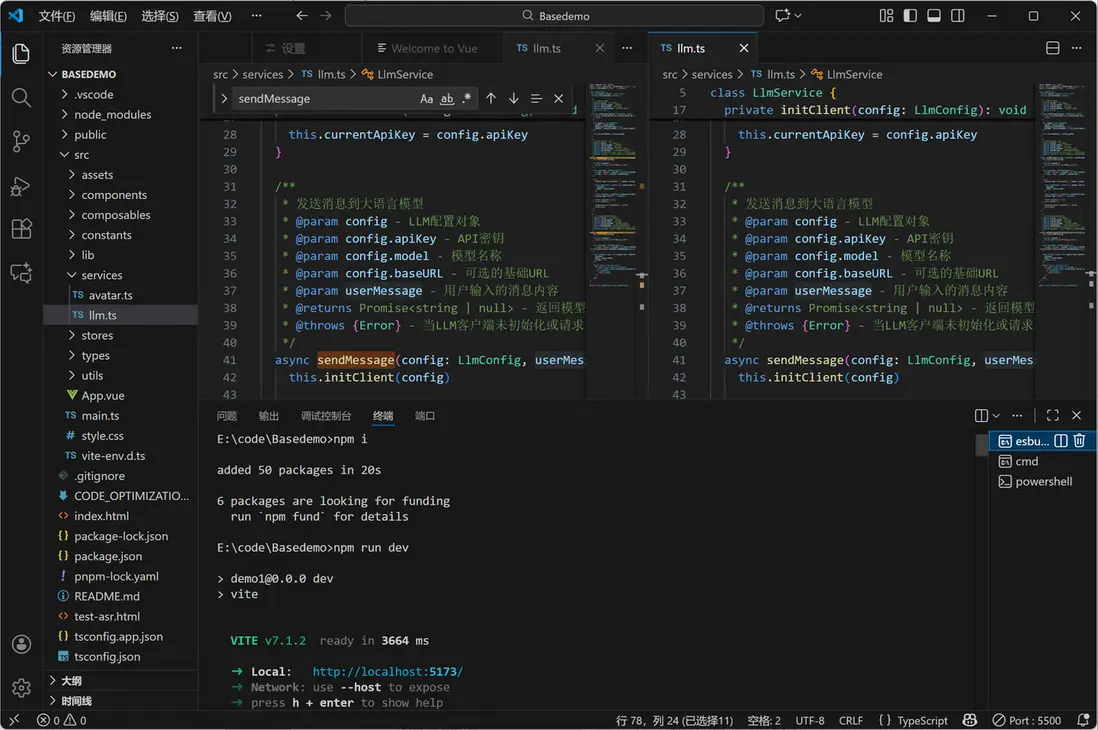
Task: Kill the esbuild terminal with trash icon
Action: coord(1079,441)
